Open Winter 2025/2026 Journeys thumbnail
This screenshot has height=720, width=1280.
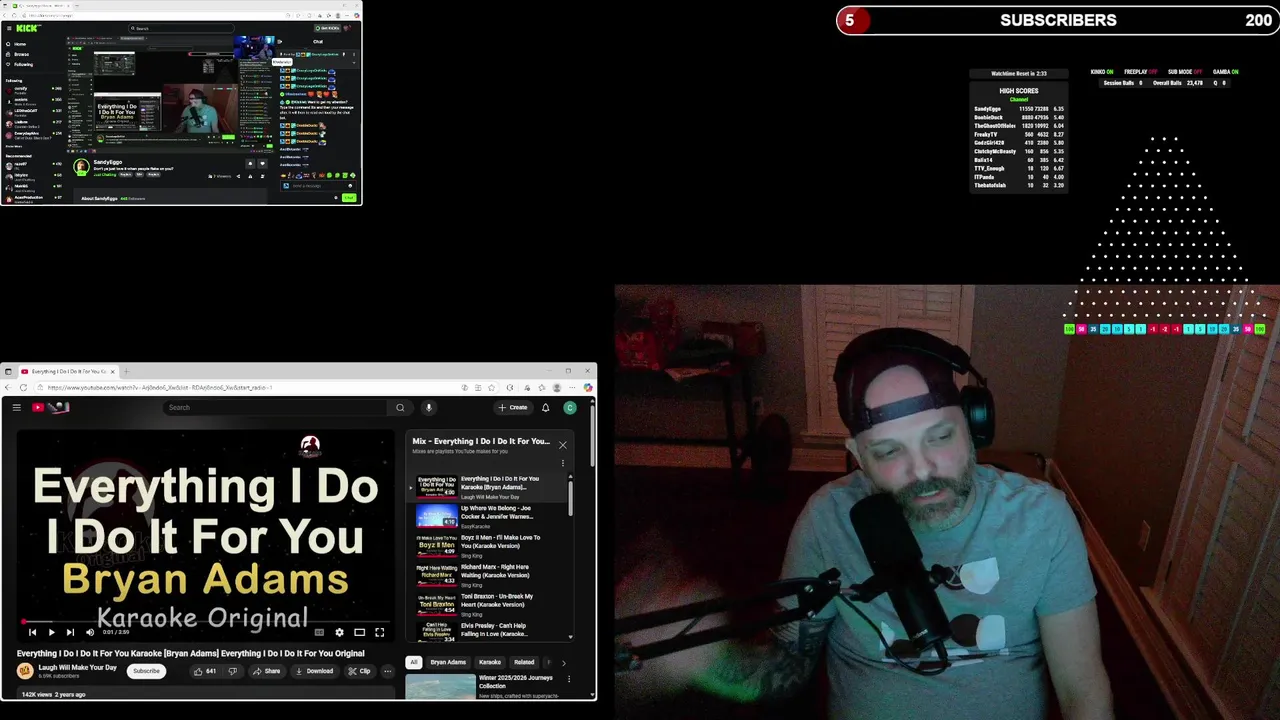pyautogui.click(x=441, y=686)
